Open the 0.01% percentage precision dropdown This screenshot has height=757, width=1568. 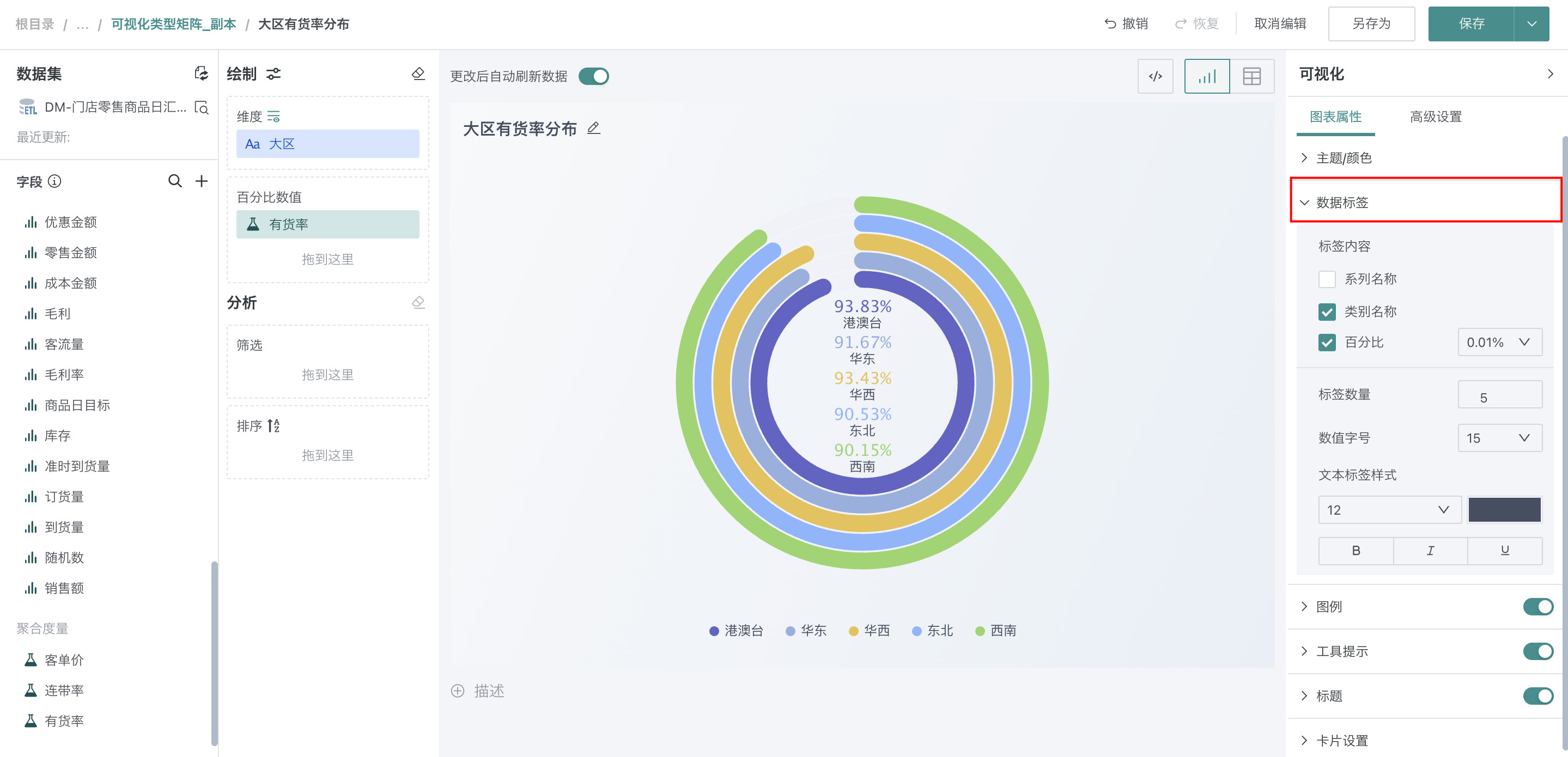[1499, 342]
